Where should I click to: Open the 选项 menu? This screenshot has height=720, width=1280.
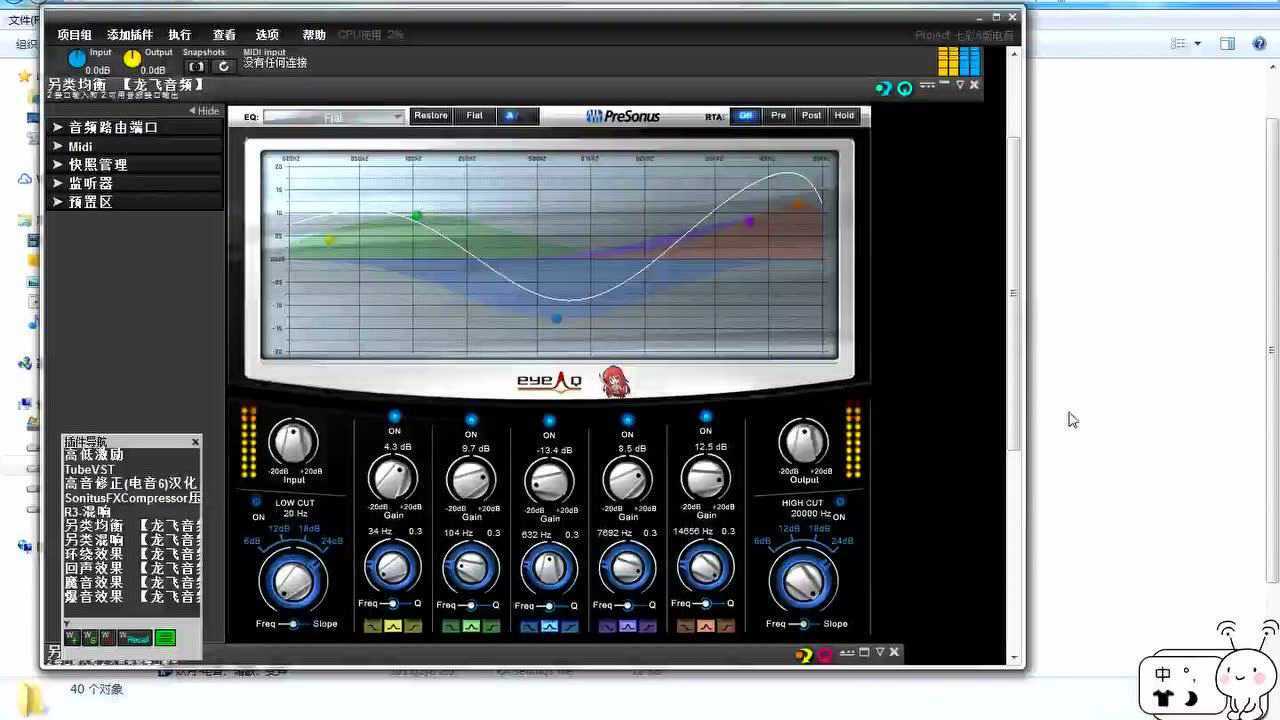click(267, 35)
